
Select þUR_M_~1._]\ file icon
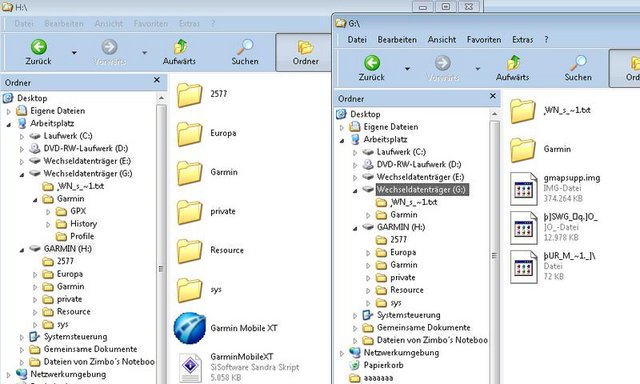pos(524,266)
